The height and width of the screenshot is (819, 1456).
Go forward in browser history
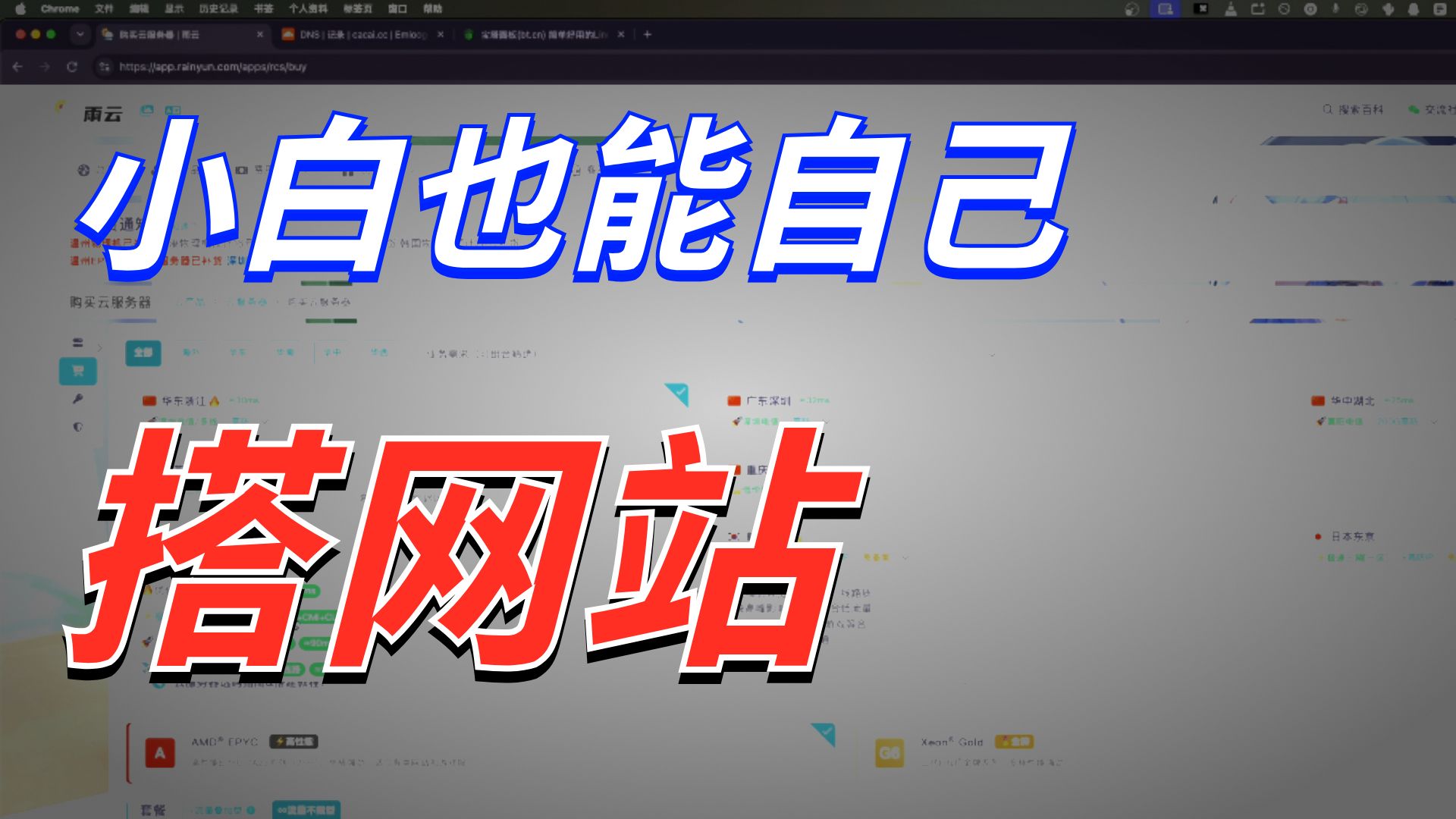pos(45,67)
